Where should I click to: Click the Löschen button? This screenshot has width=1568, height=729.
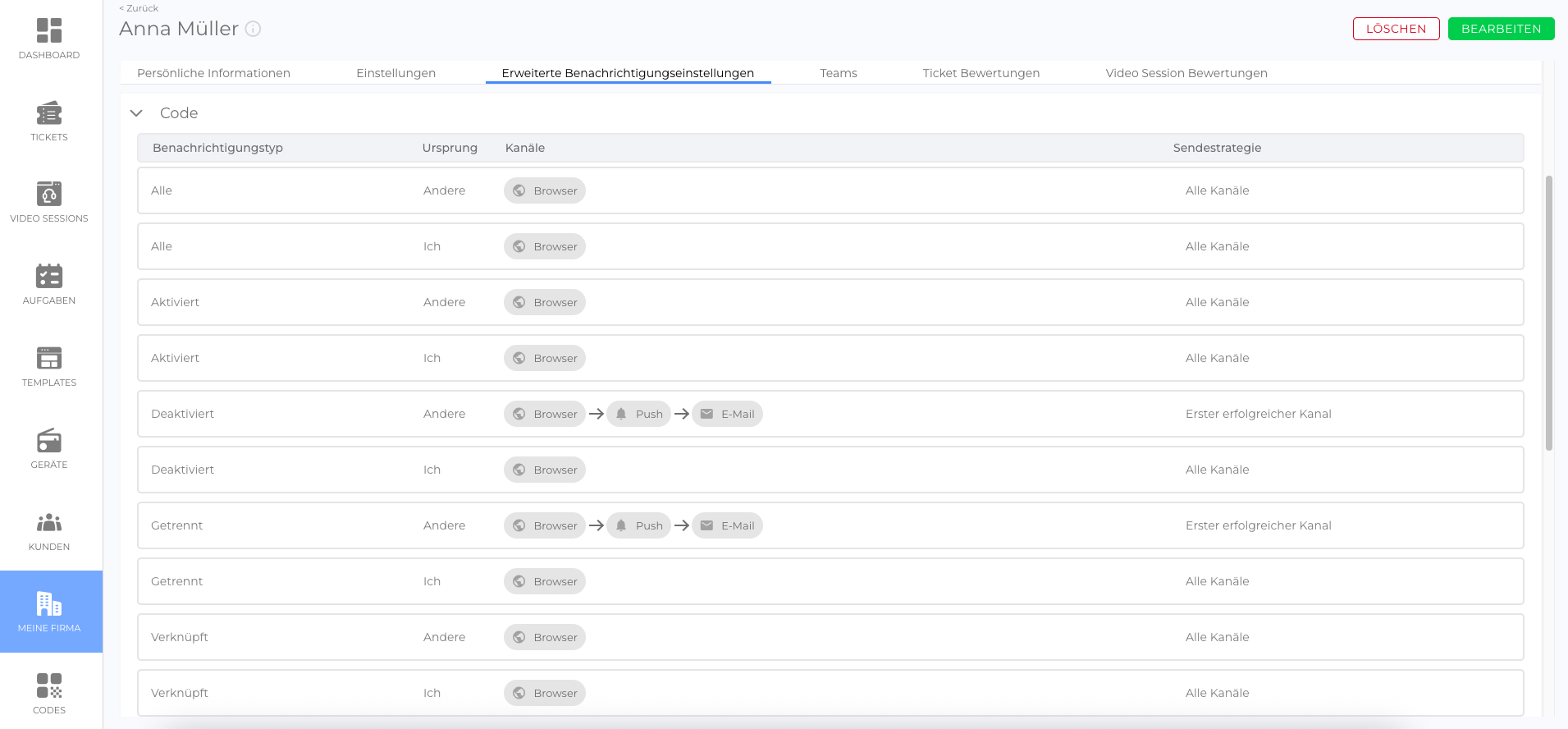coord(1396,29)
